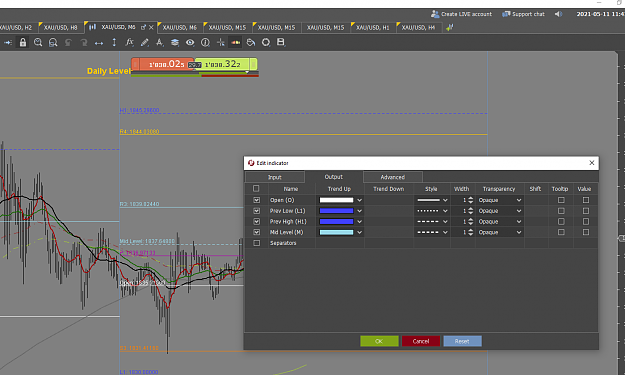This screenshot has height=375, width=625.
Task: Click the auto-shift chart arrow icon
Action: (x=8, y=42)
